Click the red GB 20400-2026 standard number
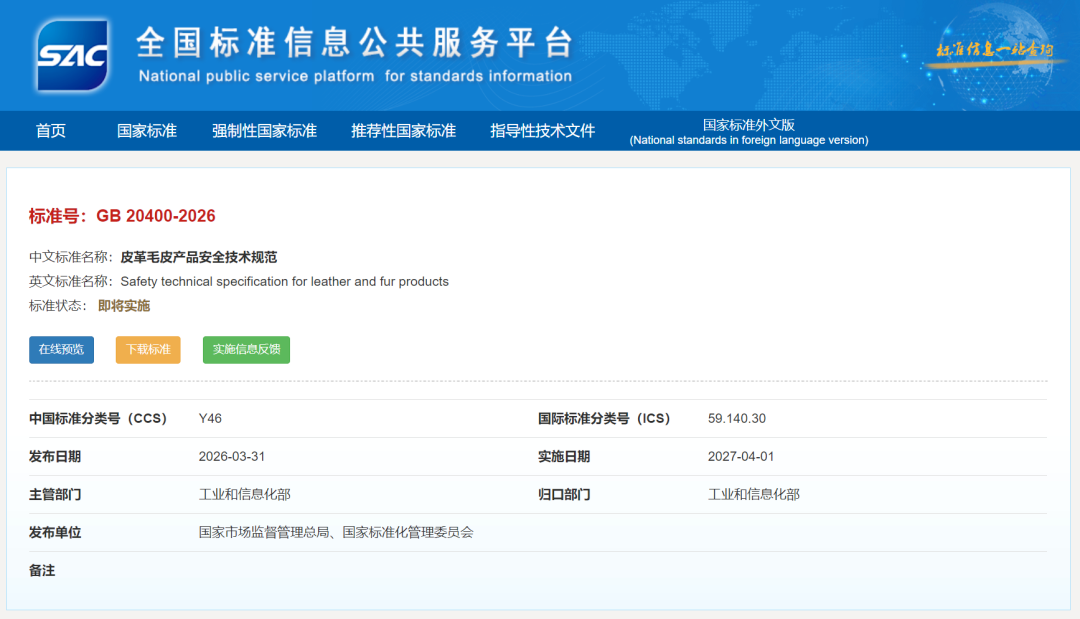The width and height of the screenshot is (1080, 619). 155,216
